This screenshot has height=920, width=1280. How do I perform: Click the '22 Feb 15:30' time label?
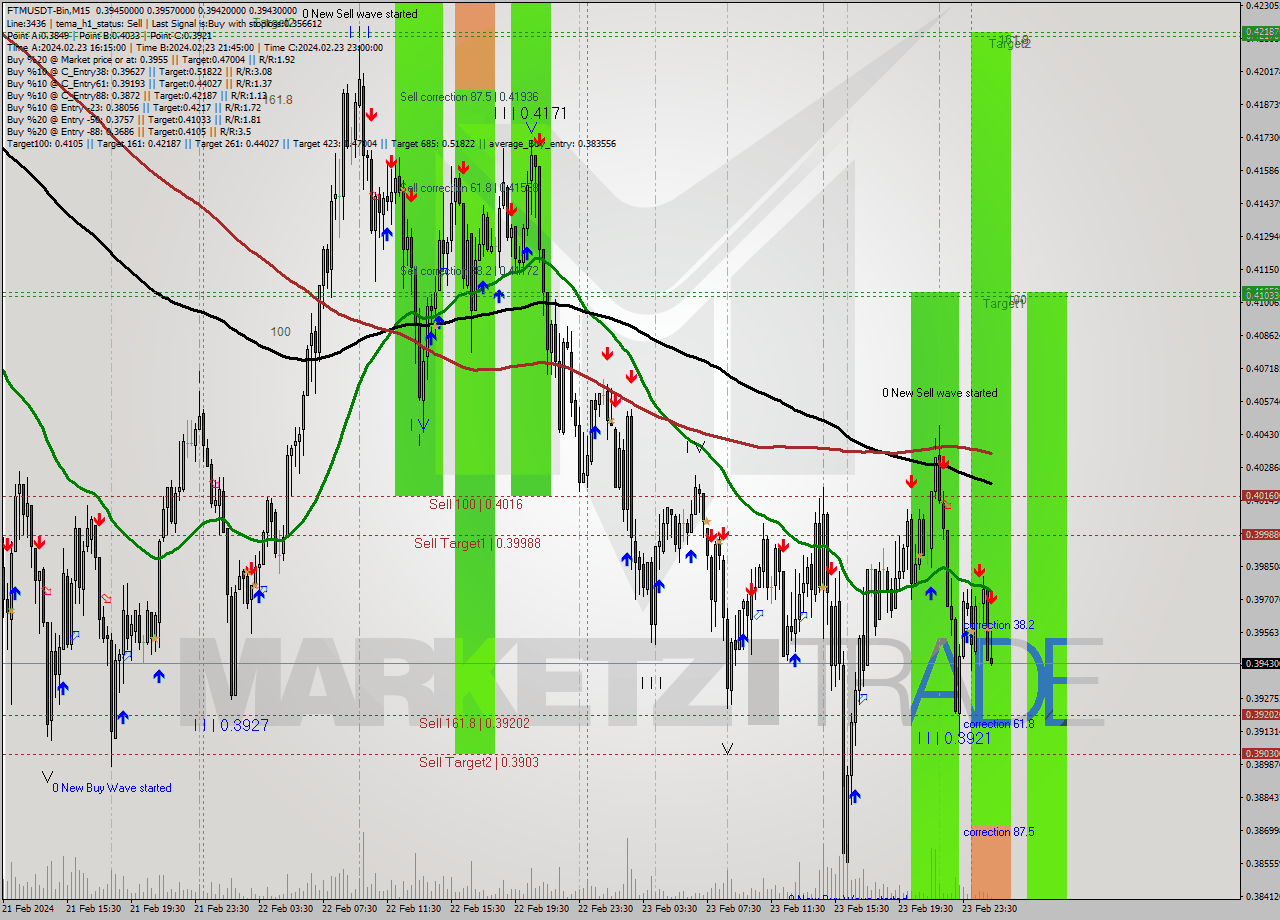[x=478, y=909]
